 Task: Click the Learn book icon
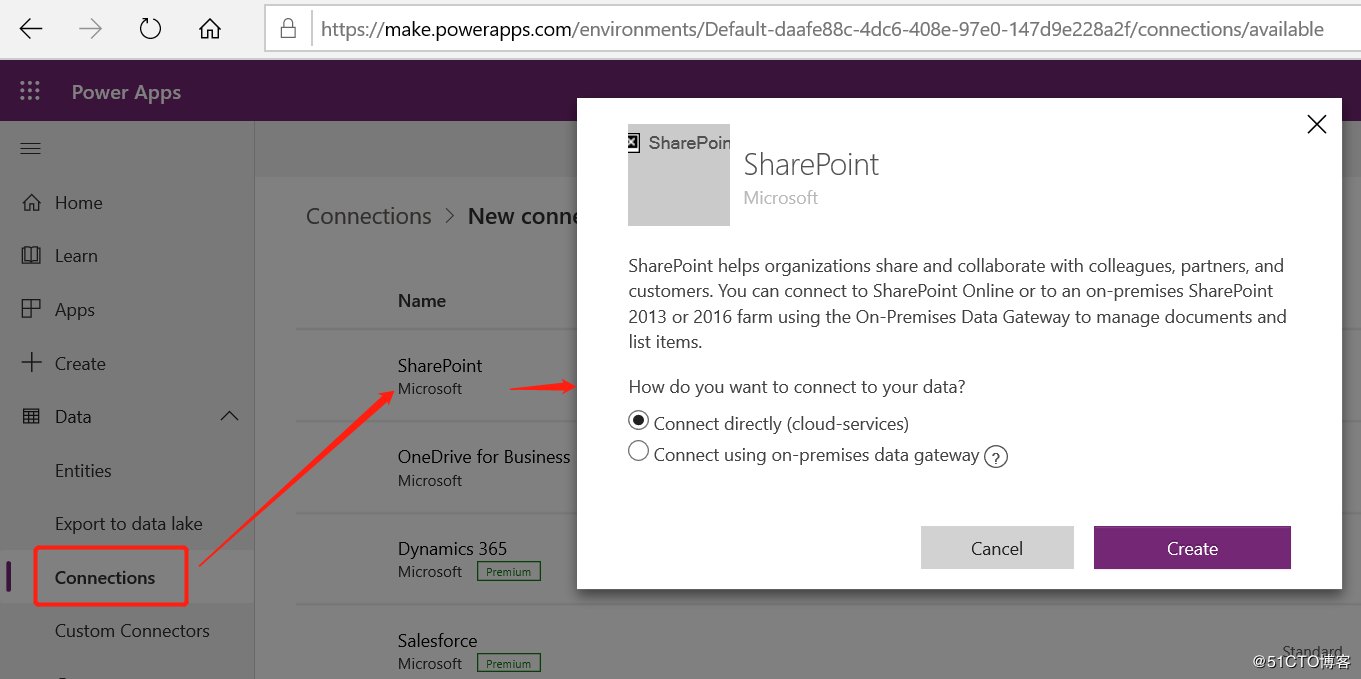point(31,255)
